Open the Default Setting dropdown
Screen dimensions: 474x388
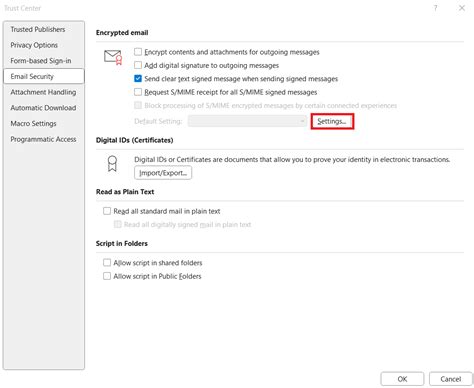coord(247,121)
